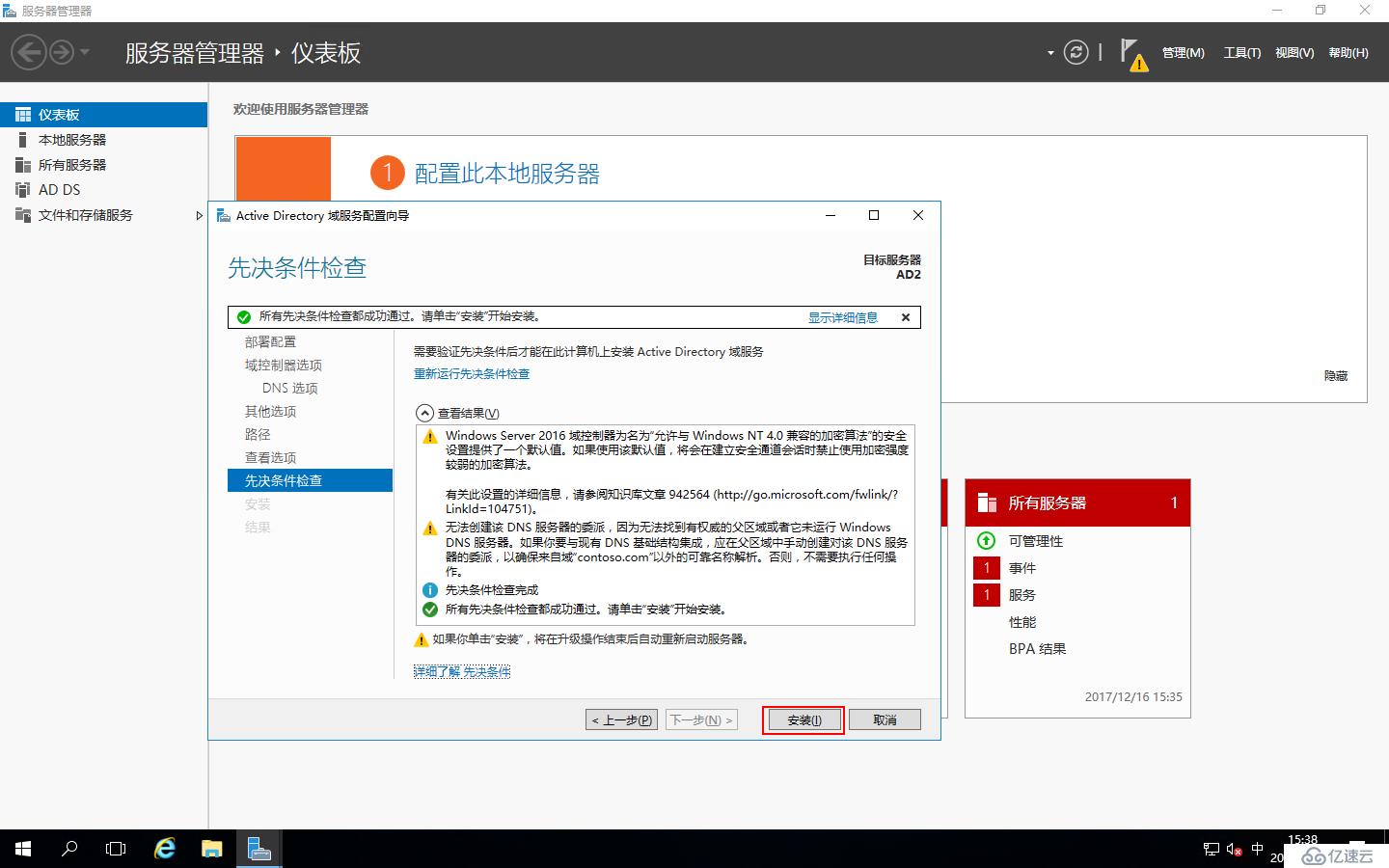Click BPA 结果 in 所有服务器 tile
1389x868 pixels.
pyautogui.click(x=1038, y=649)
